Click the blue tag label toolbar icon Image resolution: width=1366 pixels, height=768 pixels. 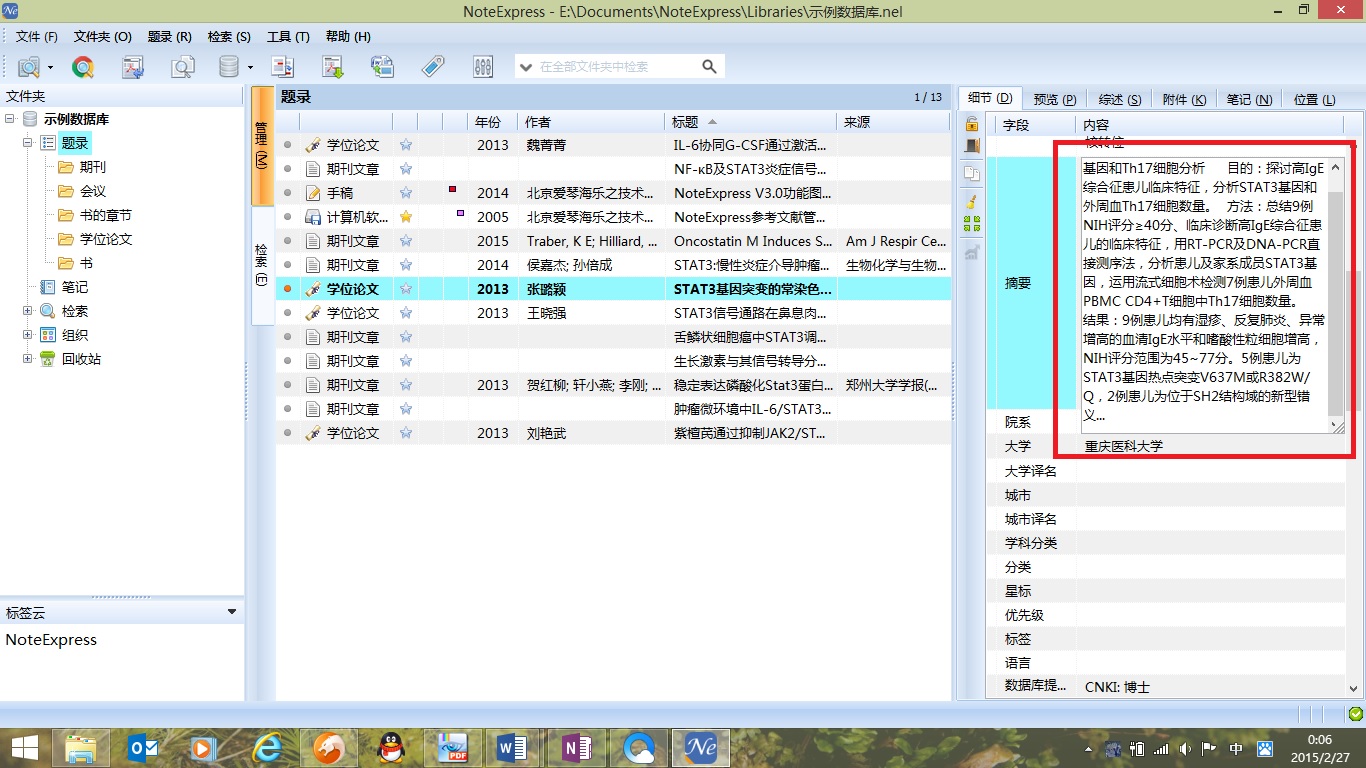click(433, 67)
